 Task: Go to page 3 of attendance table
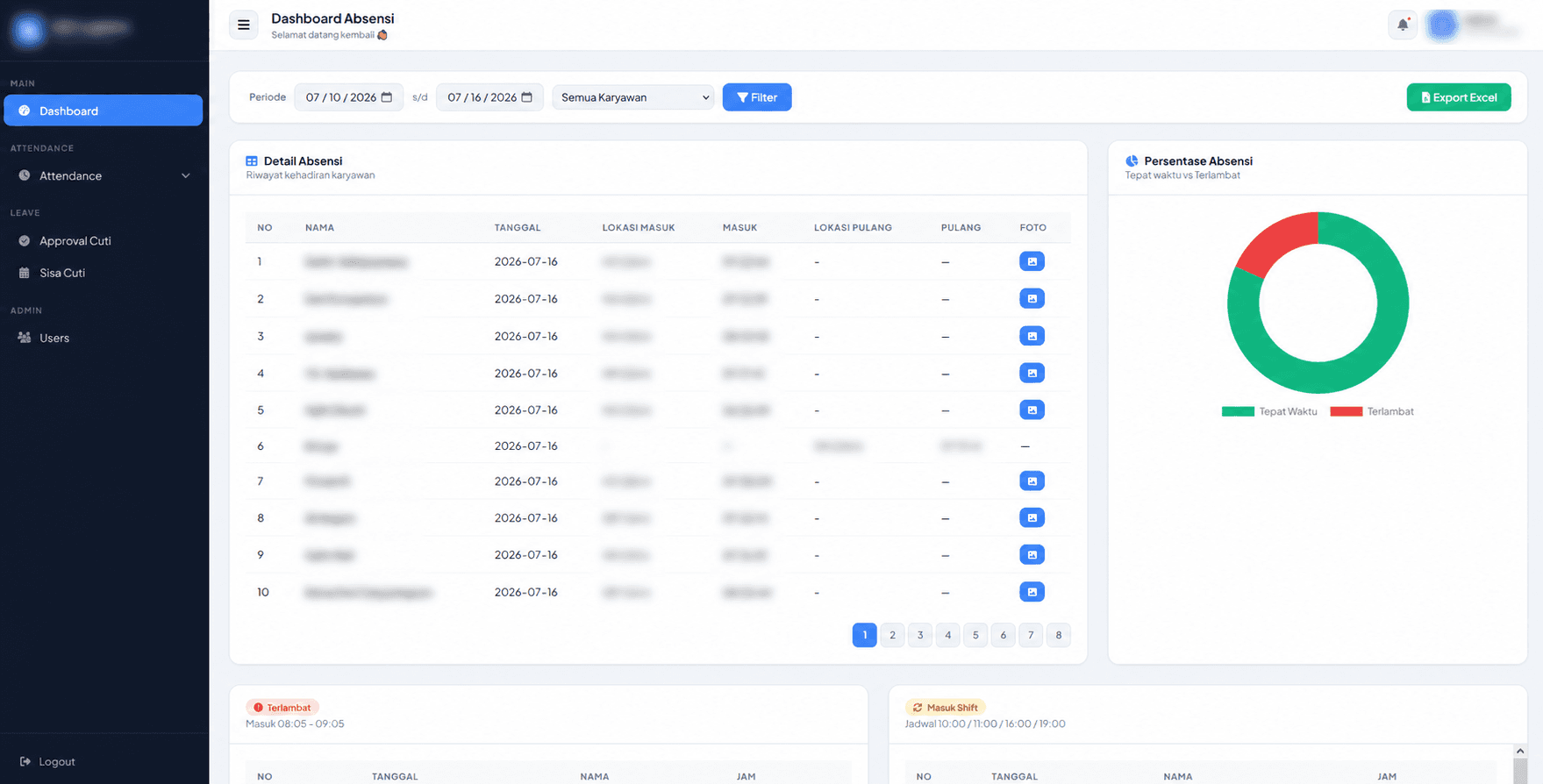[920, 635]
